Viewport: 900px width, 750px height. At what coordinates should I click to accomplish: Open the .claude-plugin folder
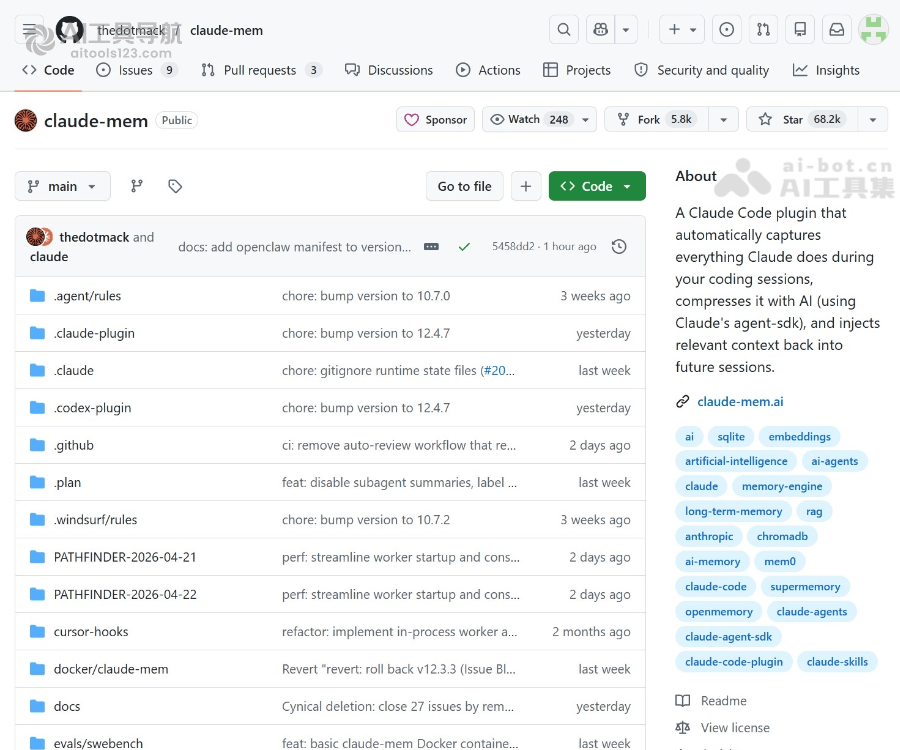coord(94,333)
